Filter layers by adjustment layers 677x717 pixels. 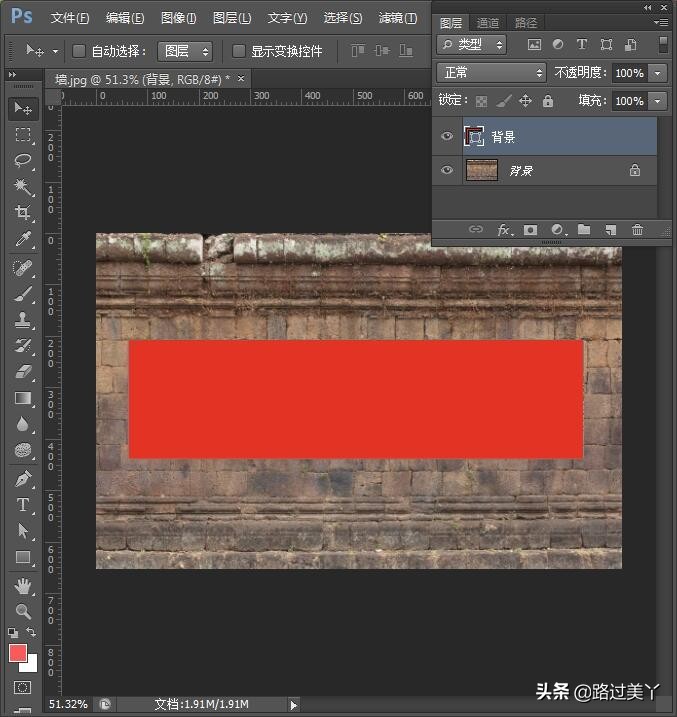558,44
